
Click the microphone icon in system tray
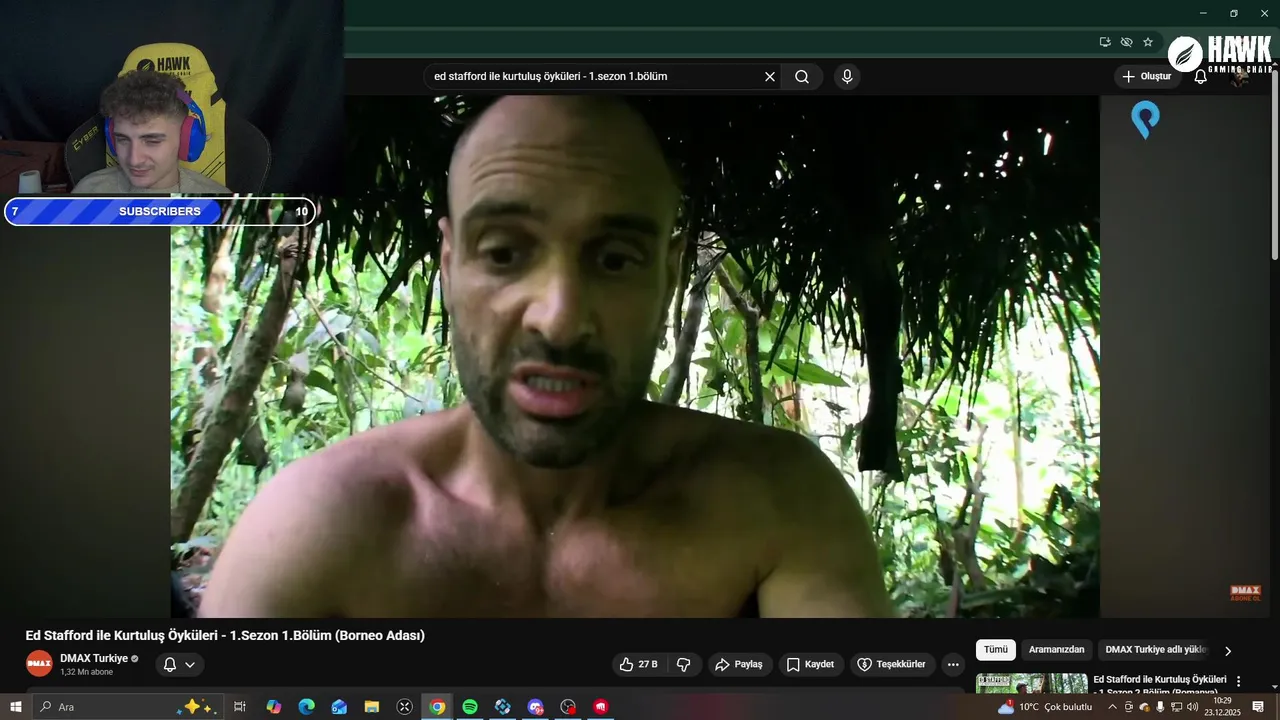[1160, 707]
